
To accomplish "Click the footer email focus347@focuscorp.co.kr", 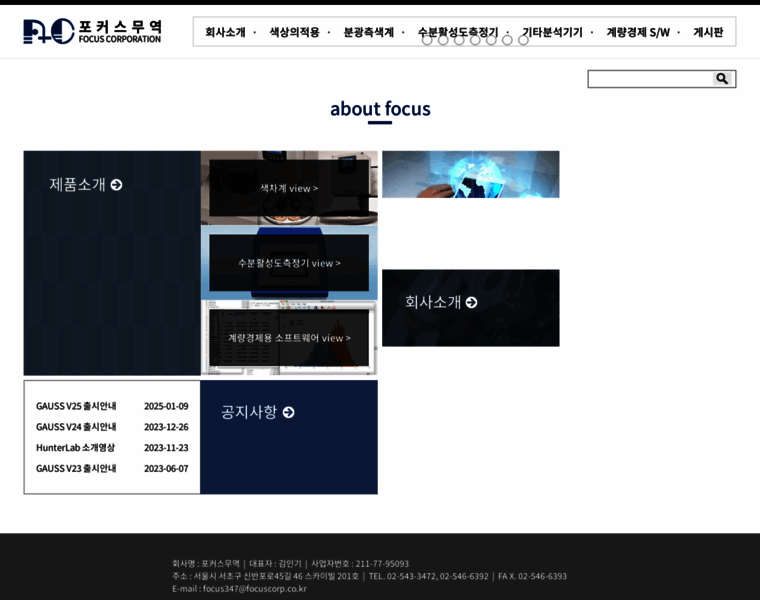I will (254, 589).
